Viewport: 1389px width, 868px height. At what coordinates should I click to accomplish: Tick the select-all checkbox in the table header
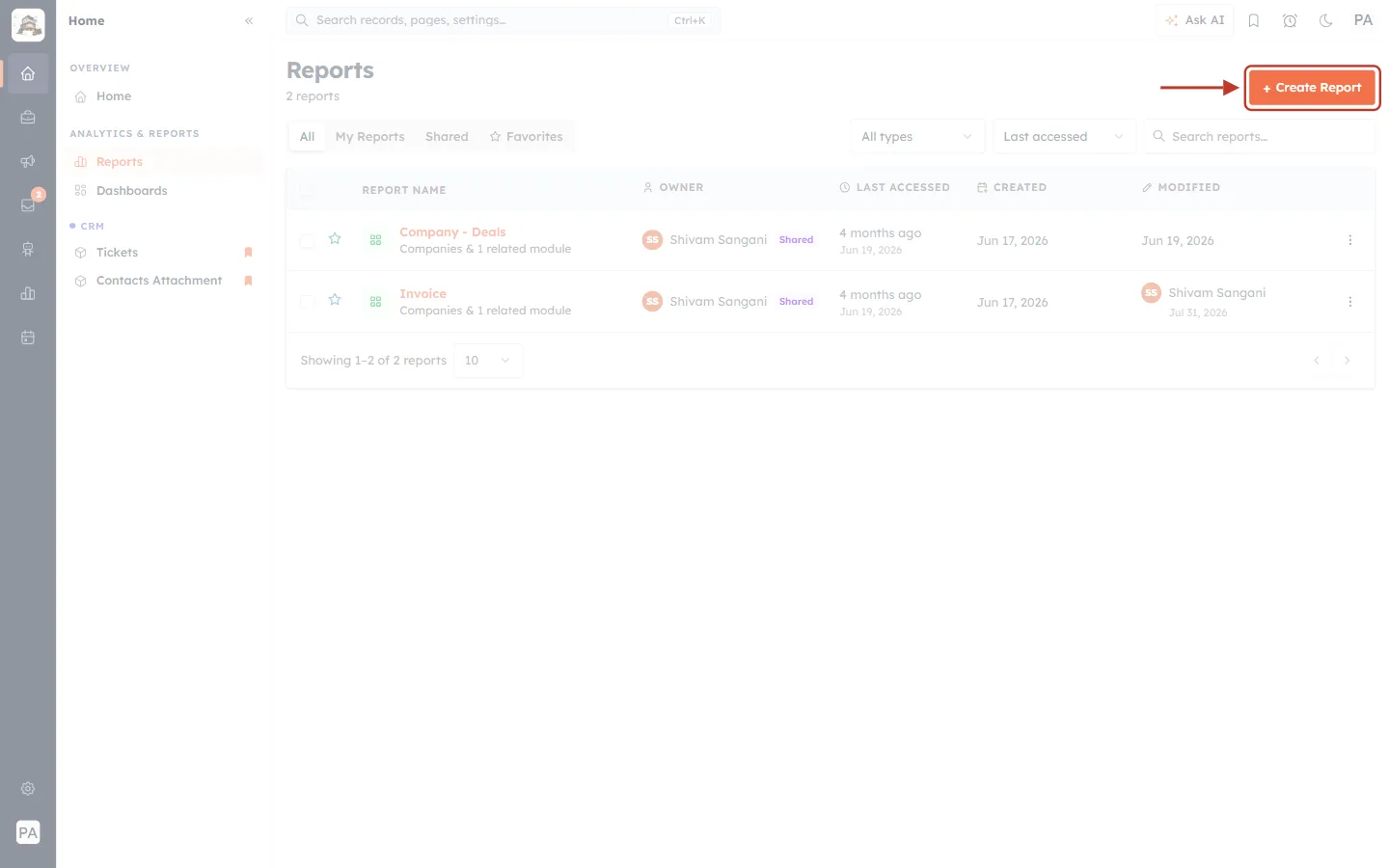pos(307,190)
